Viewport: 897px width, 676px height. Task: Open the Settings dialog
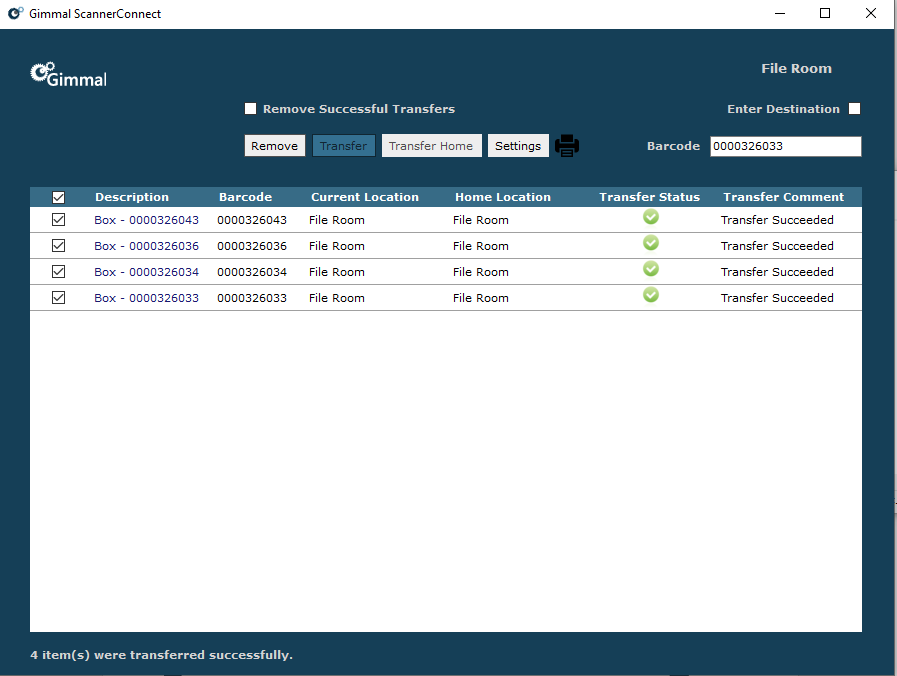[x=518, y=146]
